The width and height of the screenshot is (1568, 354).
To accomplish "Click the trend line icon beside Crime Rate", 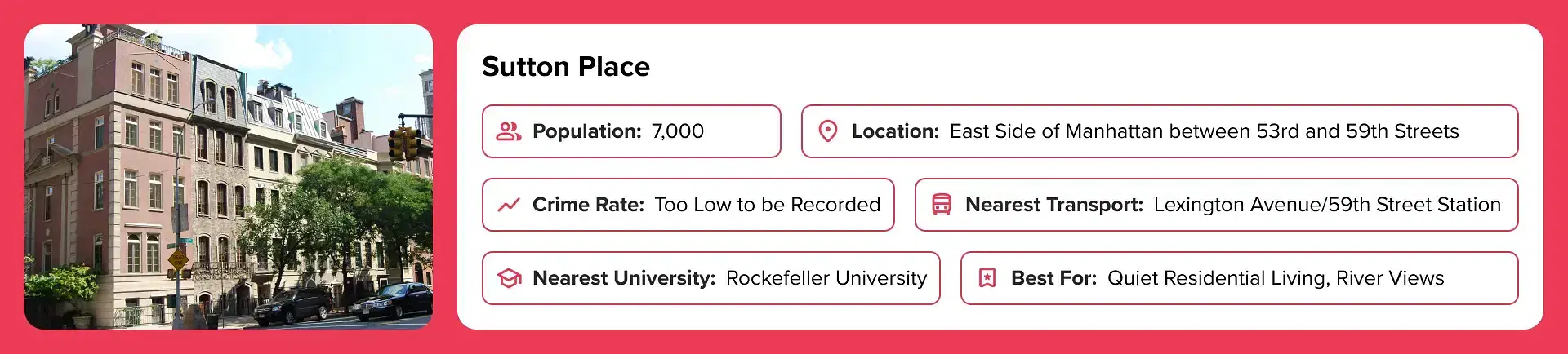I will (x=509, y=205).
